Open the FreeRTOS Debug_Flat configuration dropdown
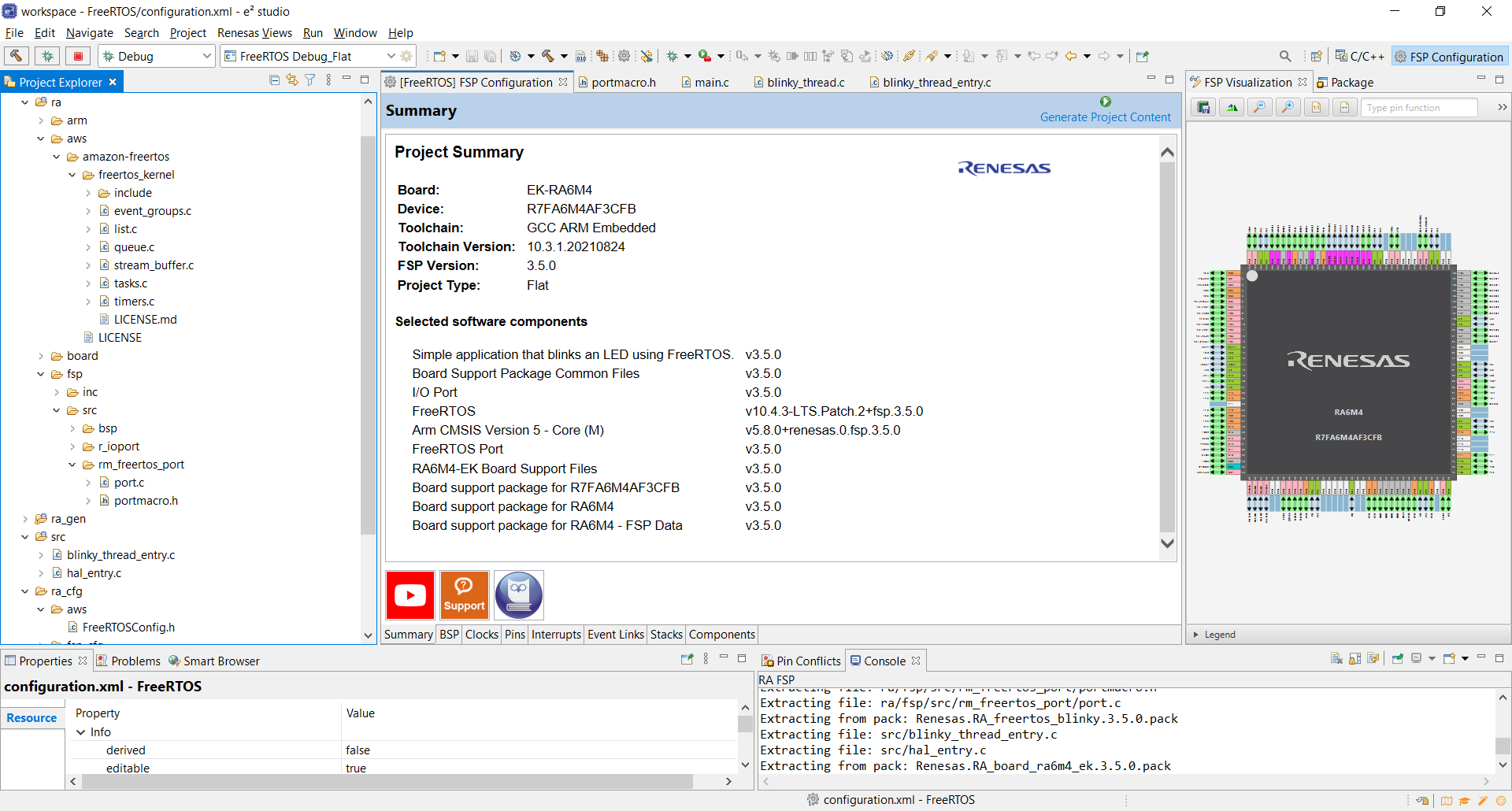 (391, 56)
